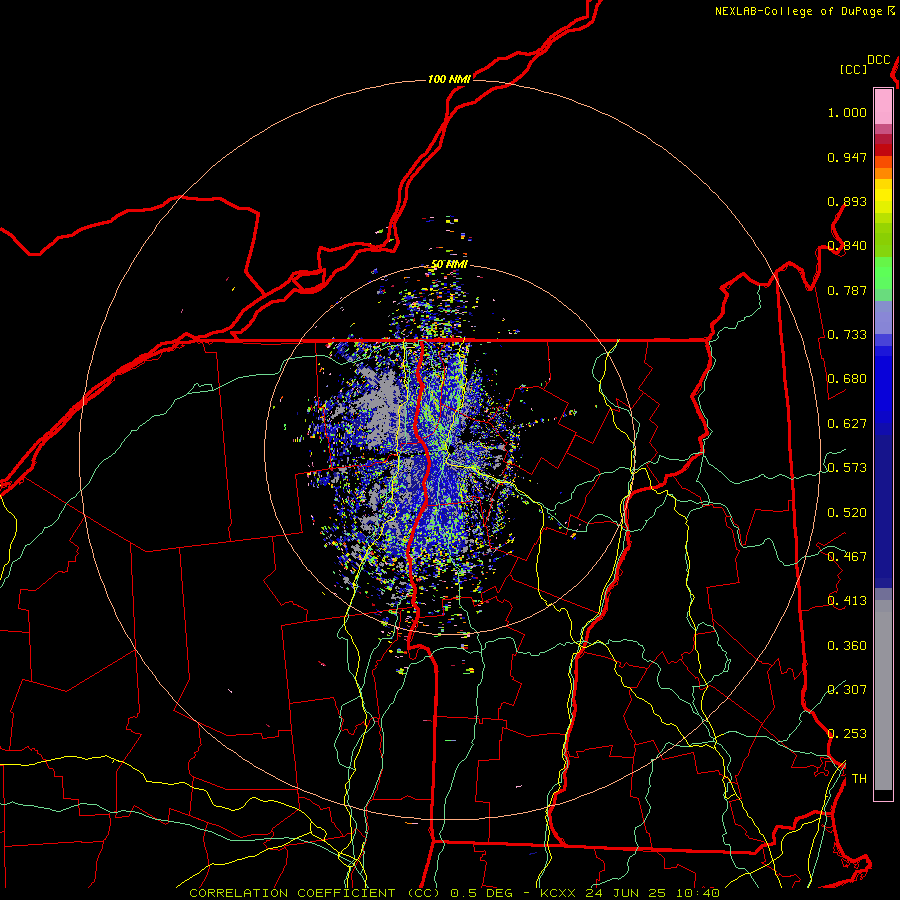Click the 0.627 value on color scale

[847, 424]
